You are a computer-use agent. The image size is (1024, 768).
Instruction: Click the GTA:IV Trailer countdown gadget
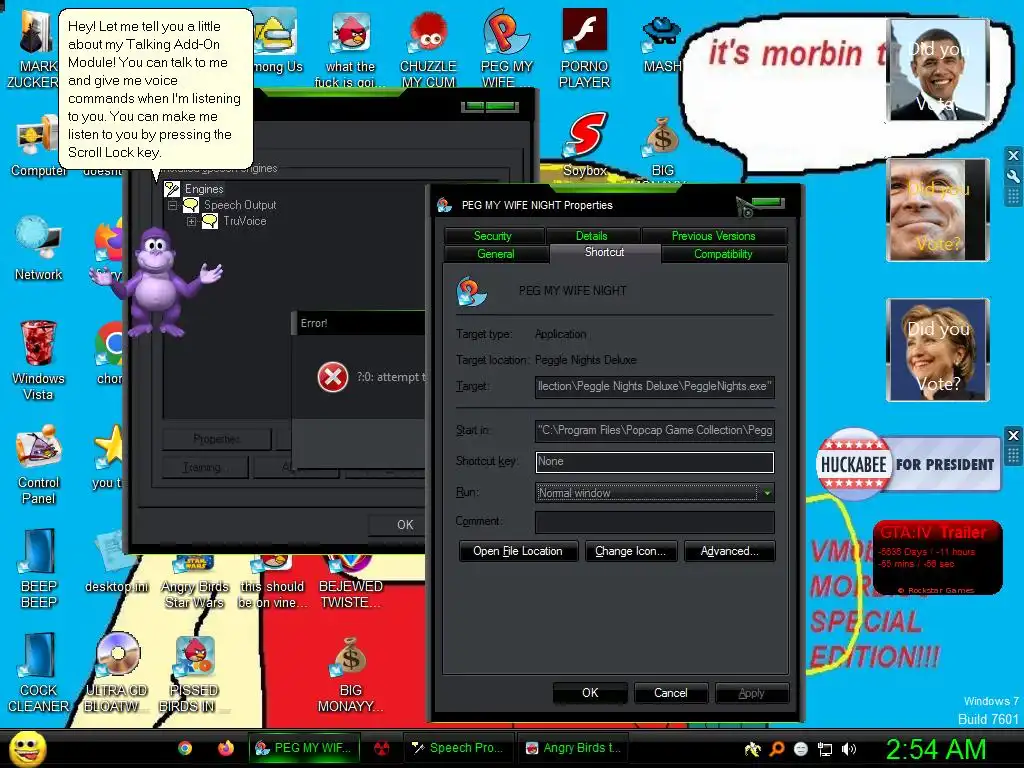point(937,557)
